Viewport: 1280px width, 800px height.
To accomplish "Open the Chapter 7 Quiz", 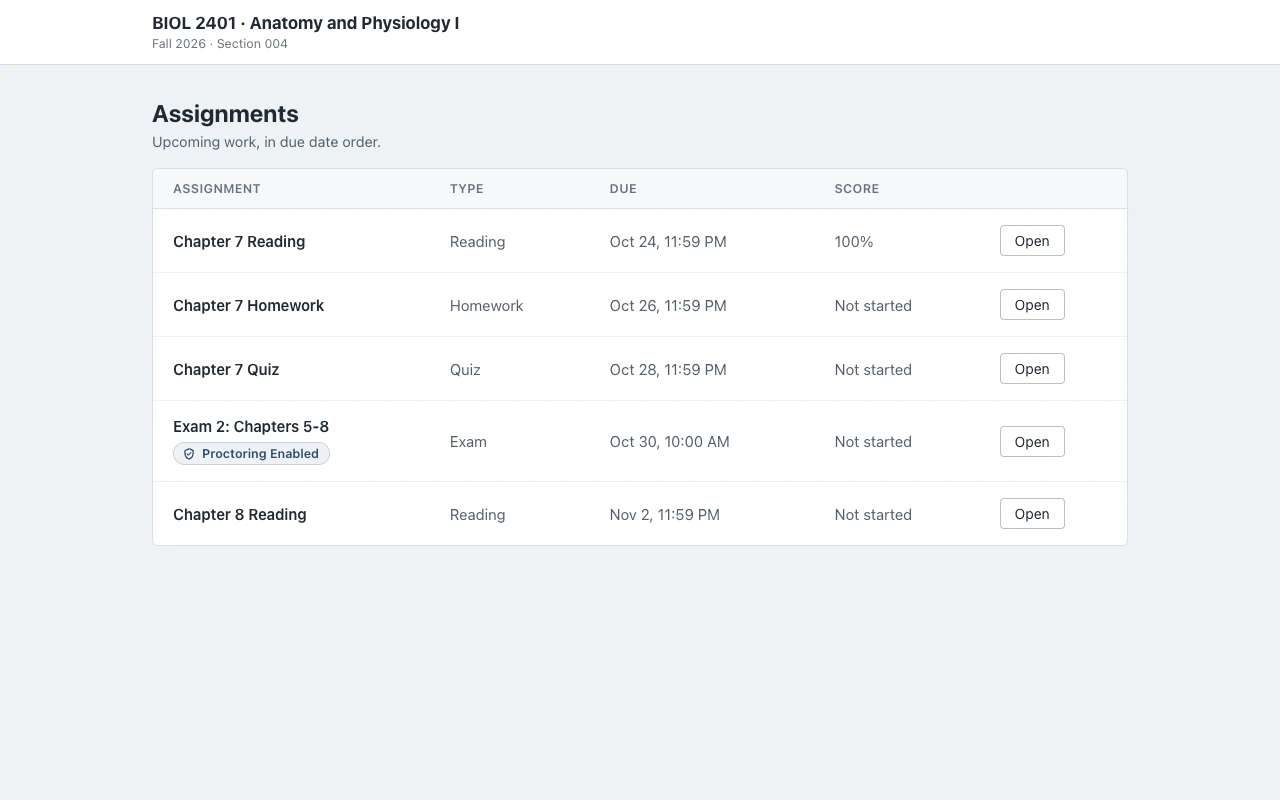I will tap(1032, 369).
